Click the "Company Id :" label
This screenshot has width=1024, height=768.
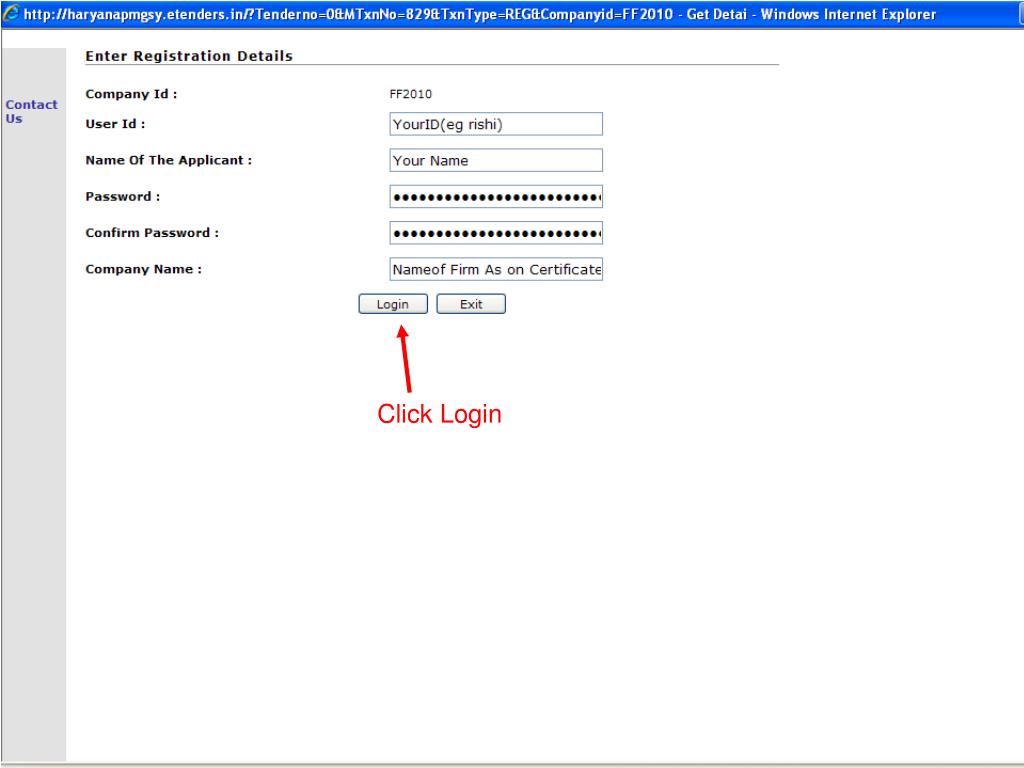click(131, 94)
